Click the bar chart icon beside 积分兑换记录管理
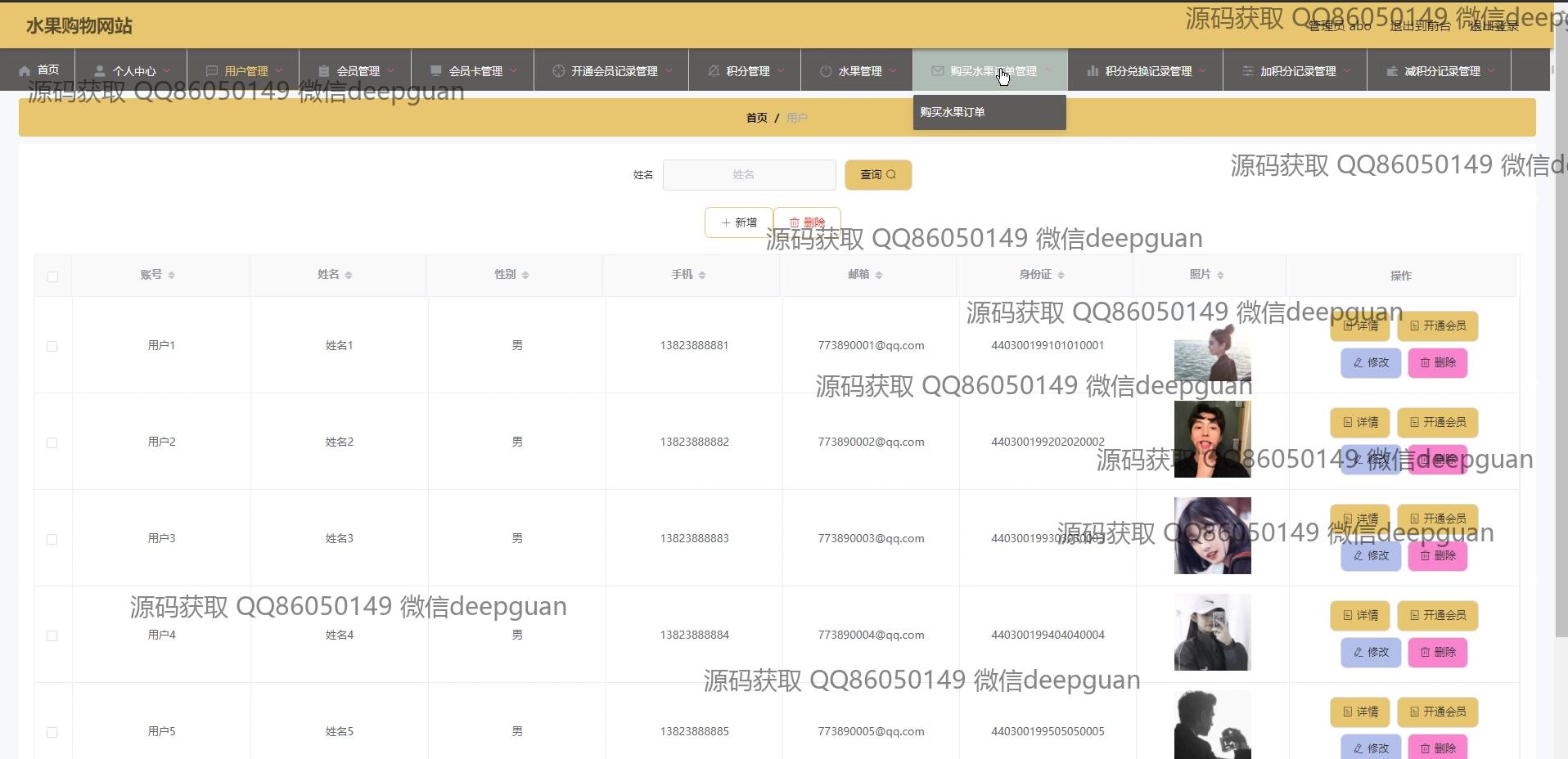 (x=1092, y=71)
